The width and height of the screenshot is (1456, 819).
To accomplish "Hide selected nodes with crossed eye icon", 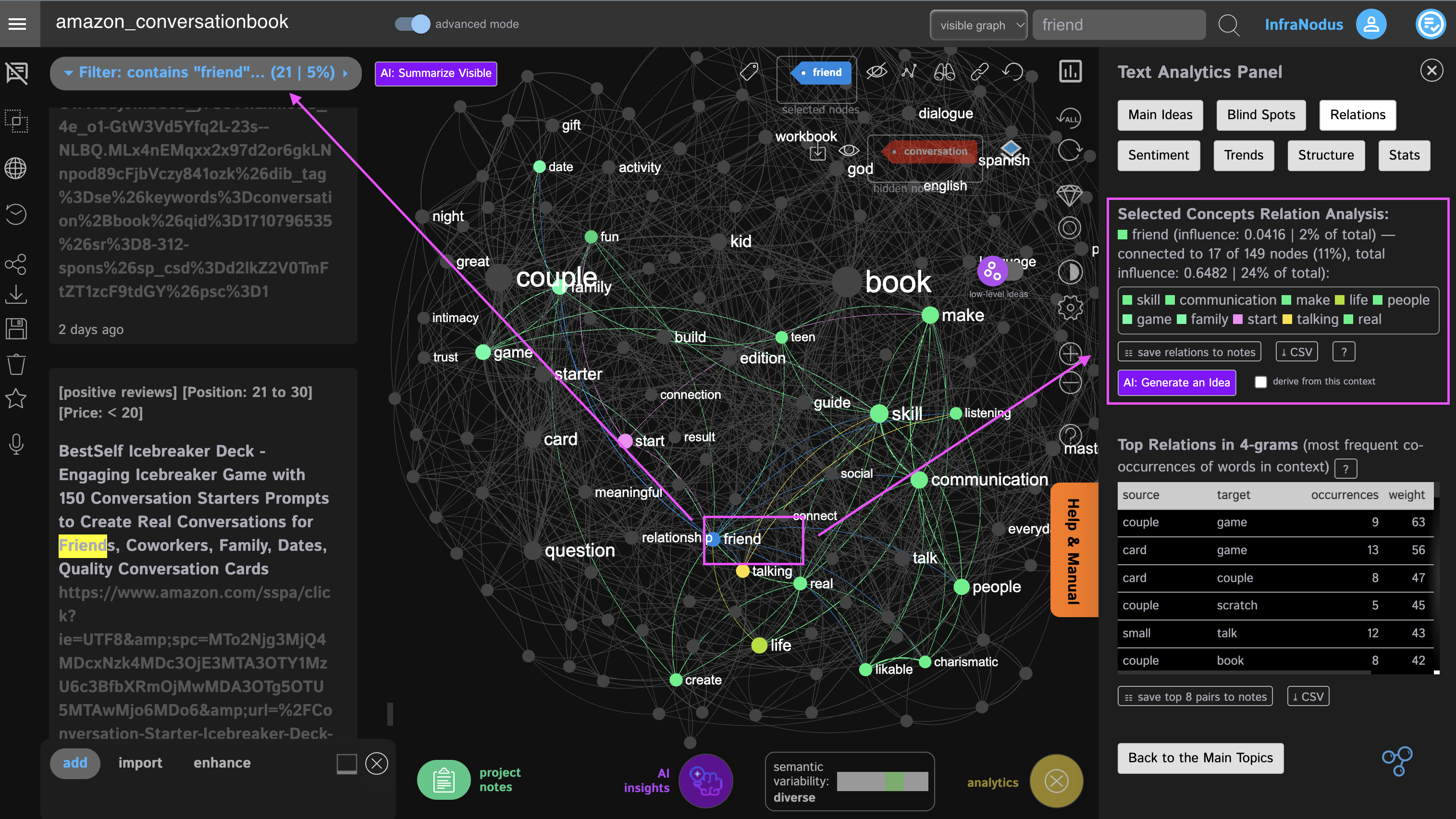I will click(876, 72).
